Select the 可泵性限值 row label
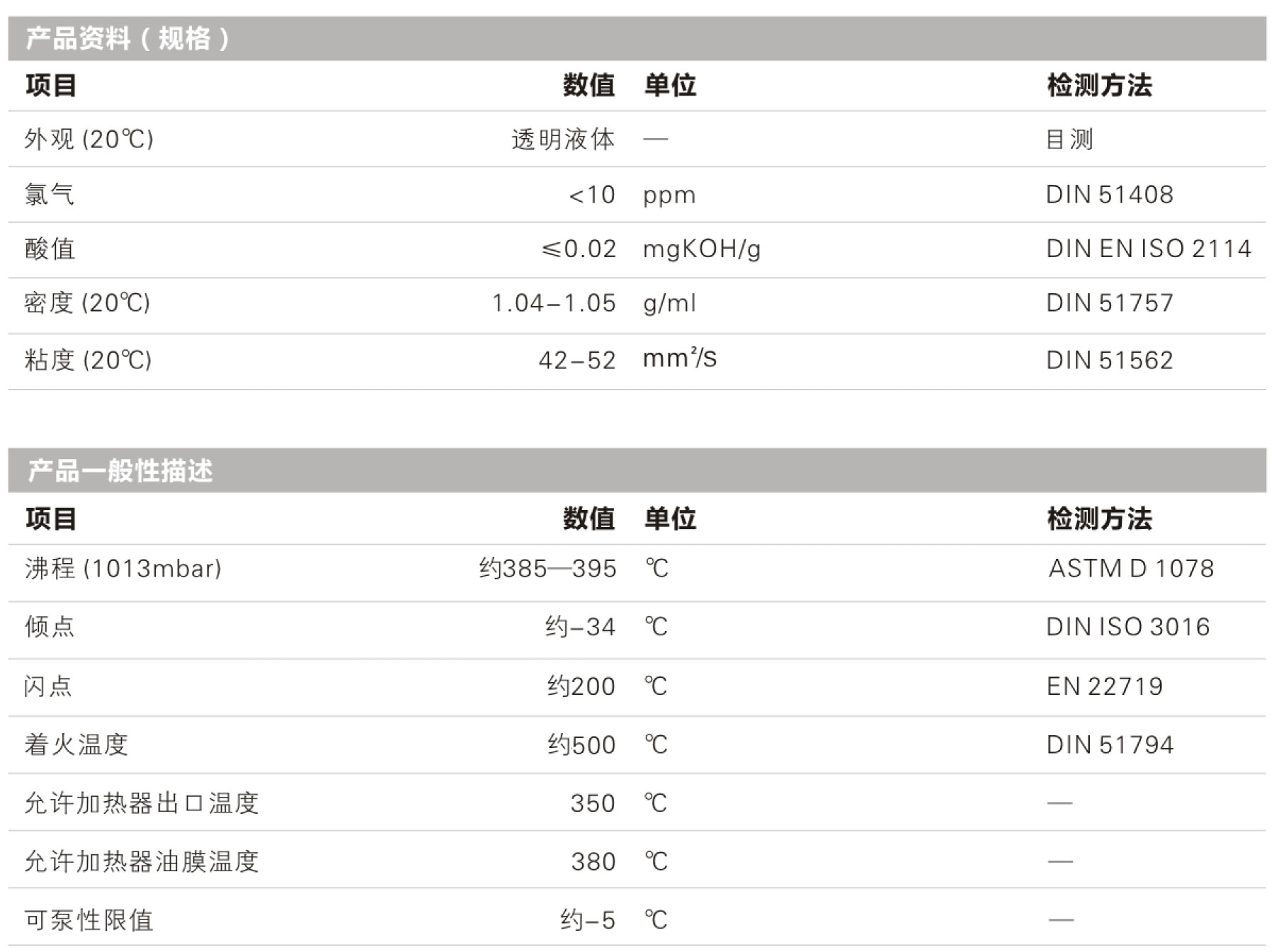This screenshot has height=952, width=1279. pos(89,920)
